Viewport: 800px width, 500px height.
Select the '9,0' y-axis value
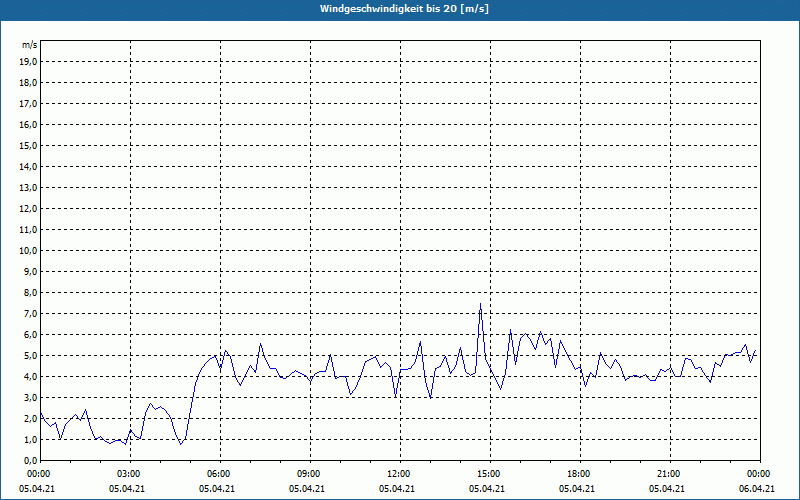[30, 271]
